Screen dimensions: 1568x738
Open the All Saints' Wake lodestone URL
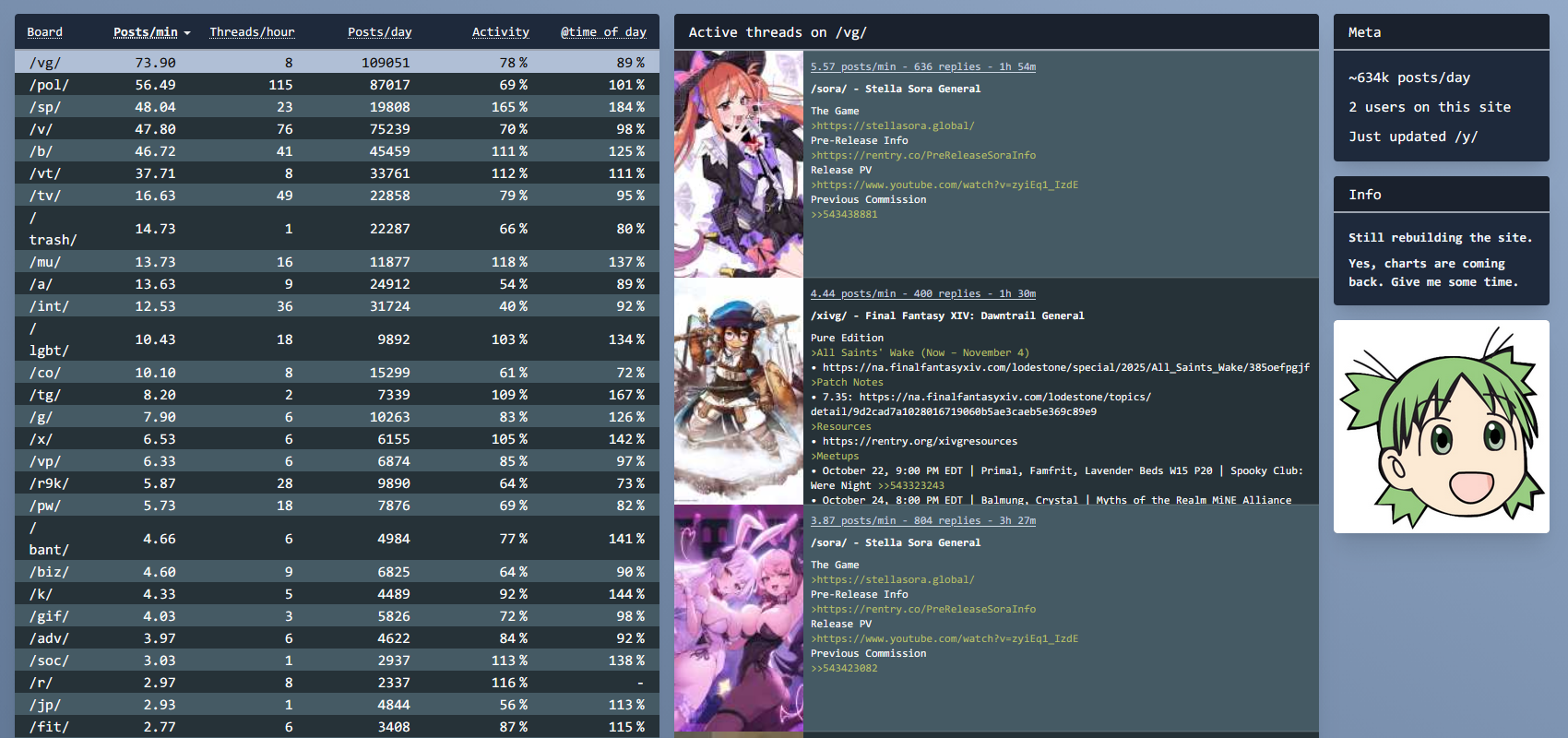pyautogui.click(x=1065, y=367)
